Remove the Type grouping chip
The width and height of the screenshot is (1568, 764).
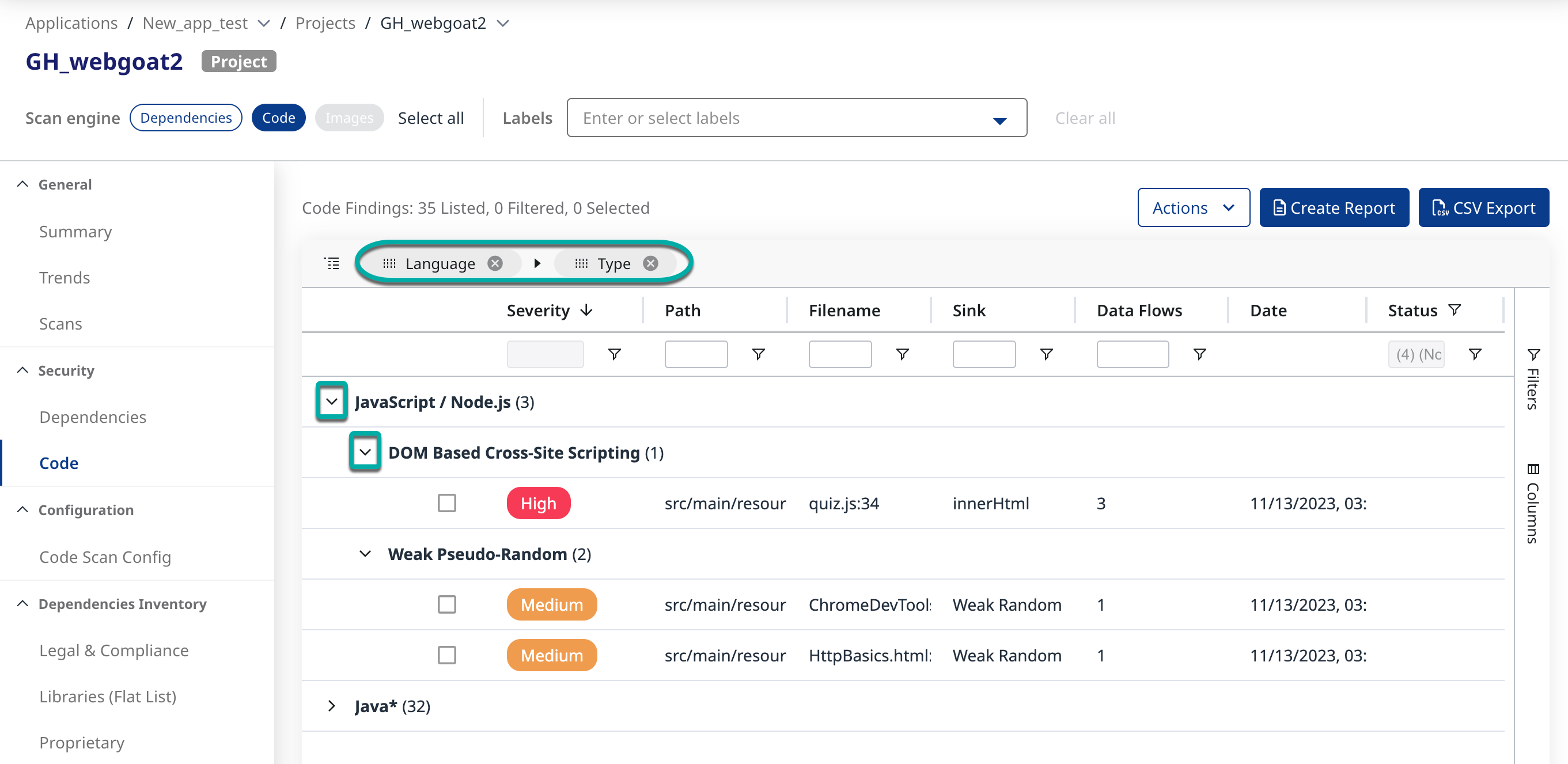click(650, 263)
